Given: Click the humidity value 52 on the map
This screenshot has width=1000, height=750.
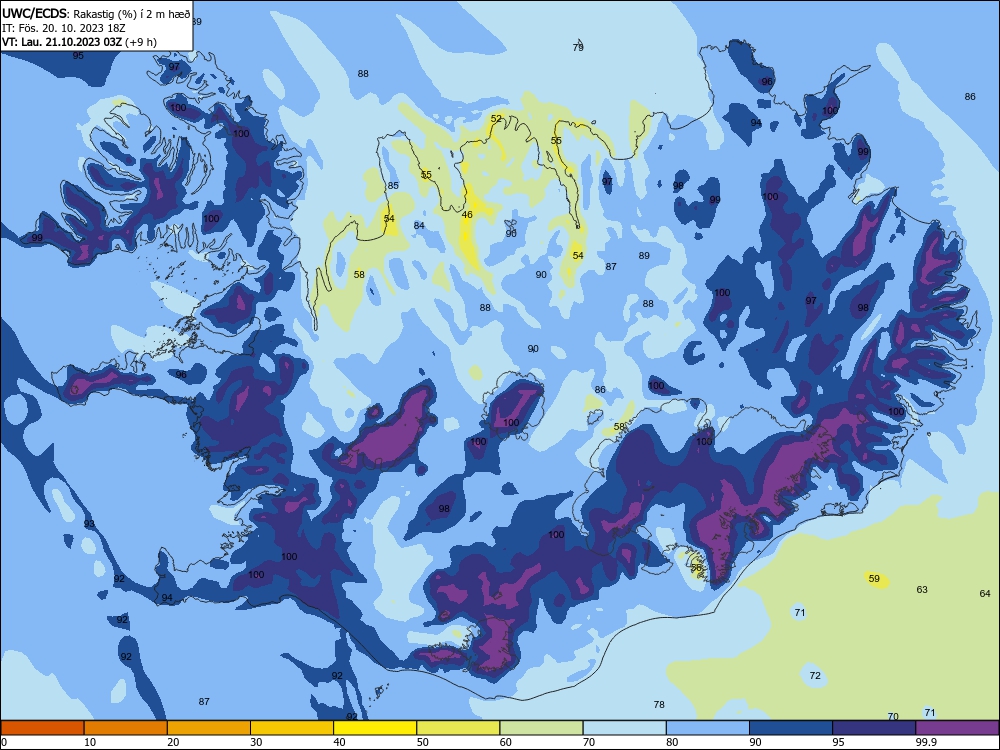Looking at the screenshot, I should point(496,119).
